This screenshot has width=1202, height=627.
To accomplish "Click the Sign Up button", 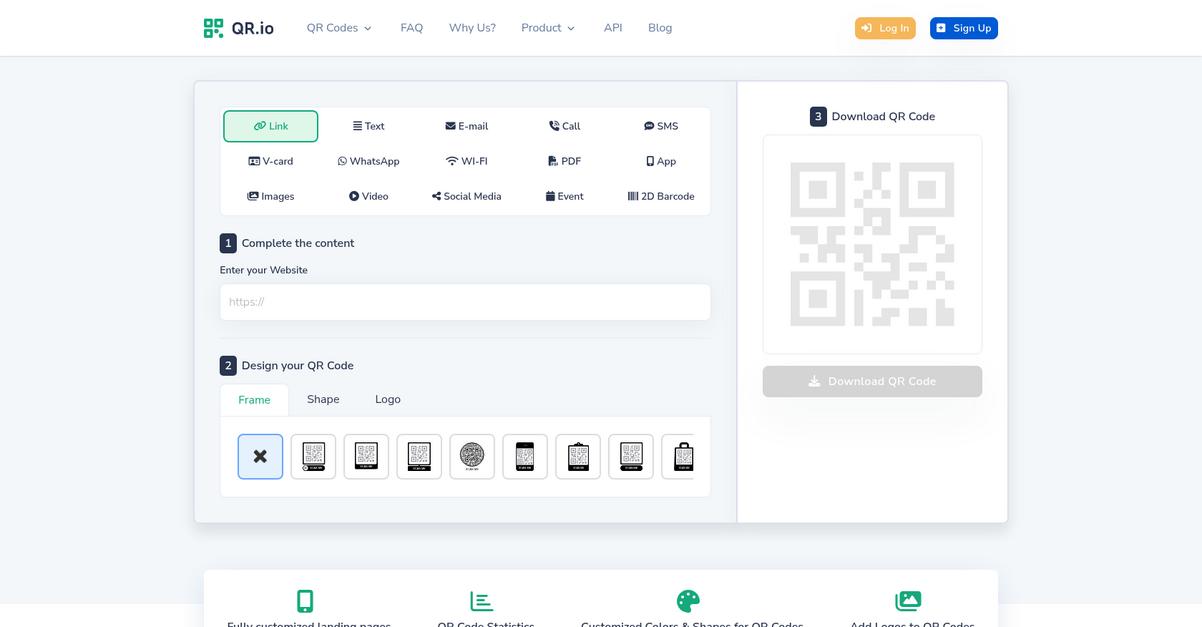I will (x=964, y=28).
